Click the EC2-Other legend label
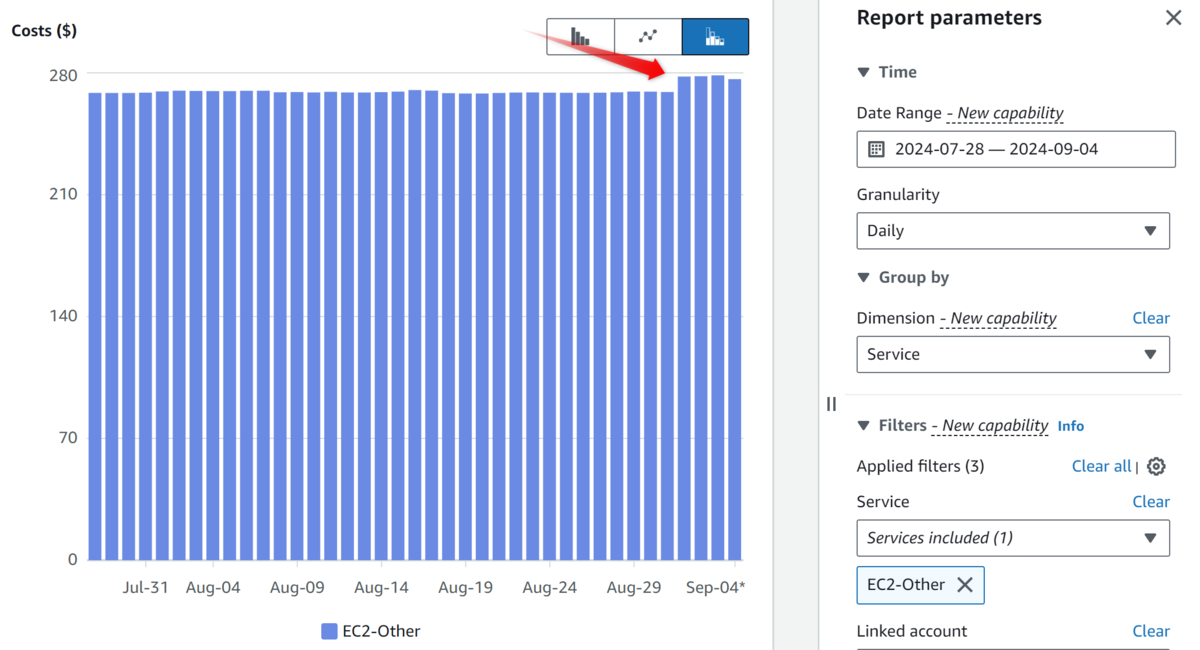1200x650 pixels. [x=381, y=631]
